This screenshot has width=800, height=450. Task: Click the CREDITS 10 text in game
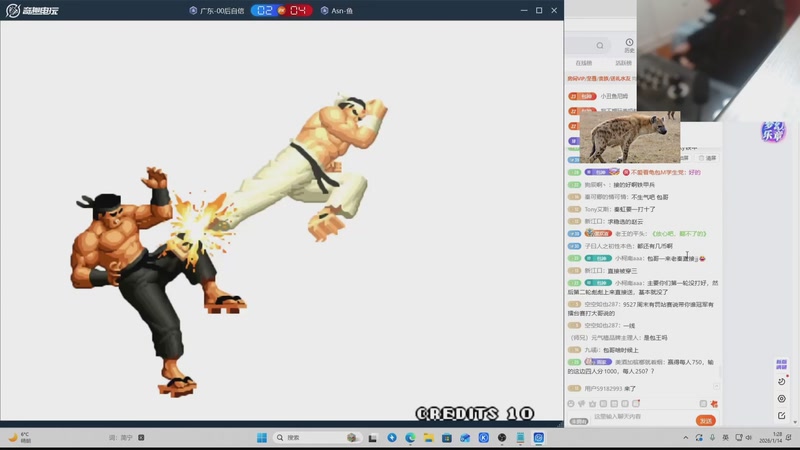pyautogui.click(x=475, y=413)
